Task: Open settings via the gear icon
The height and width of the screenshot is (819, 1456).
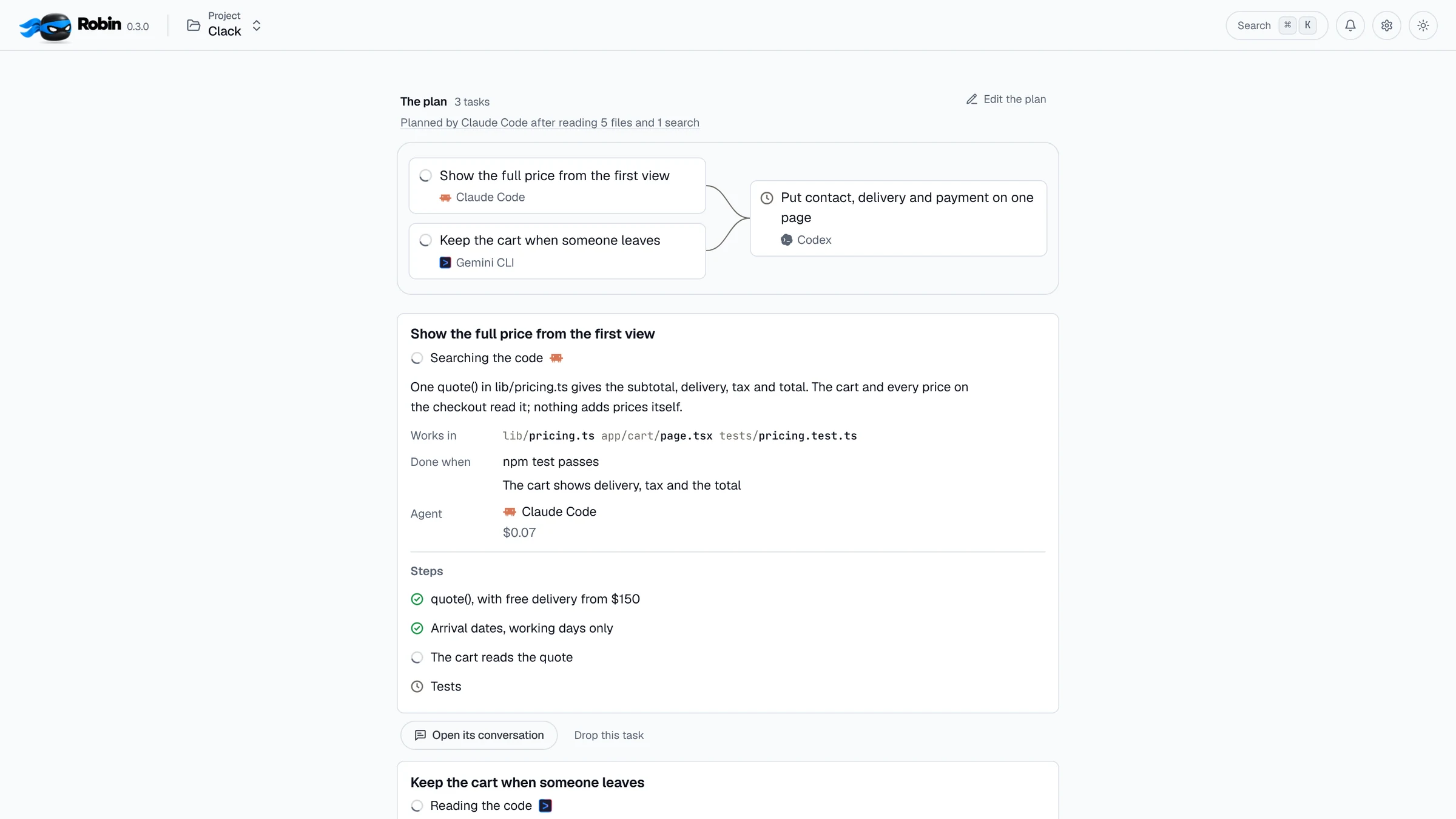Action: [1386, 25]
